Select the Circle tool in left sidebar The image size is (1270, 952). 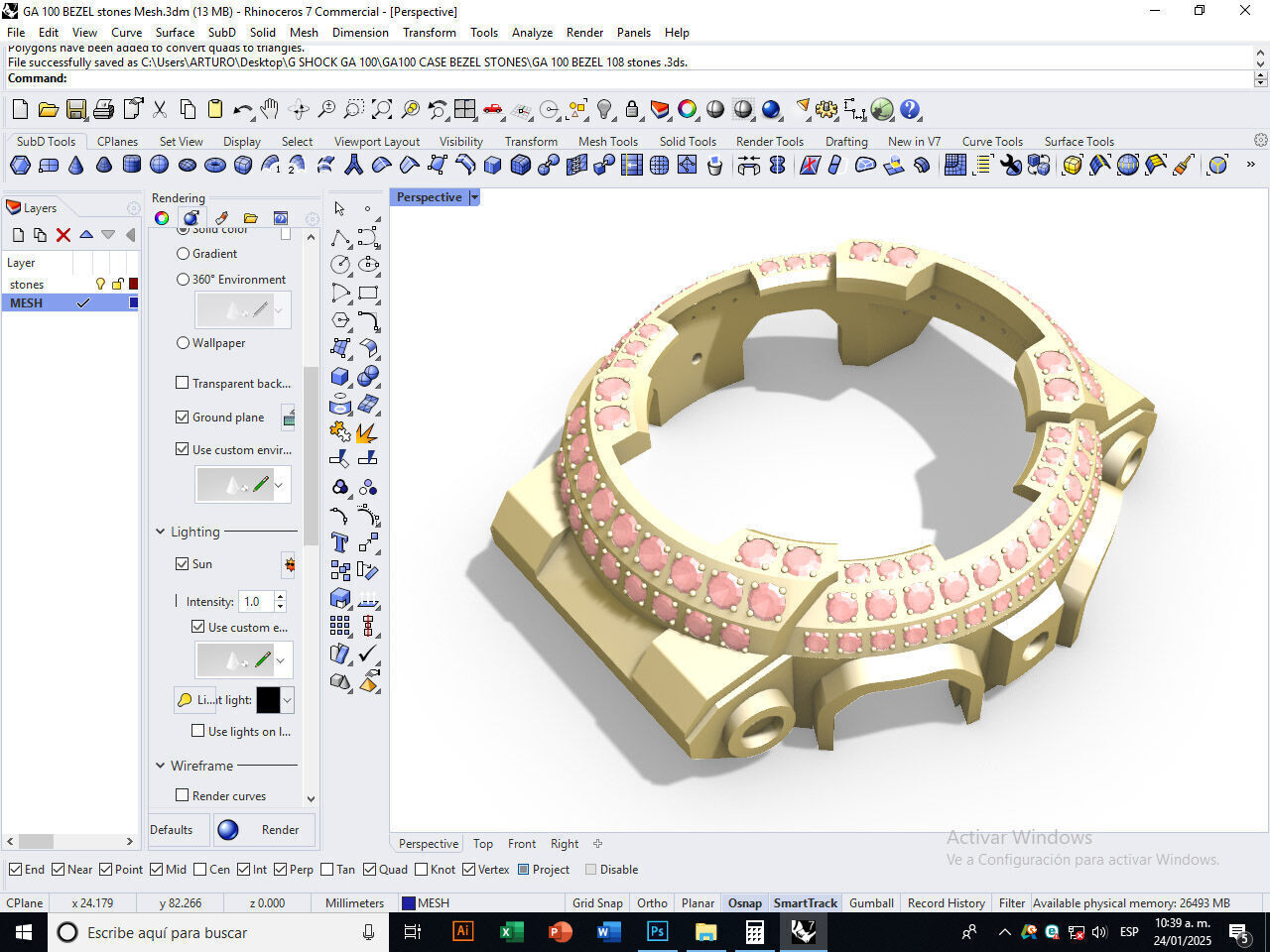pyautogui.click(x=340, y=265)
